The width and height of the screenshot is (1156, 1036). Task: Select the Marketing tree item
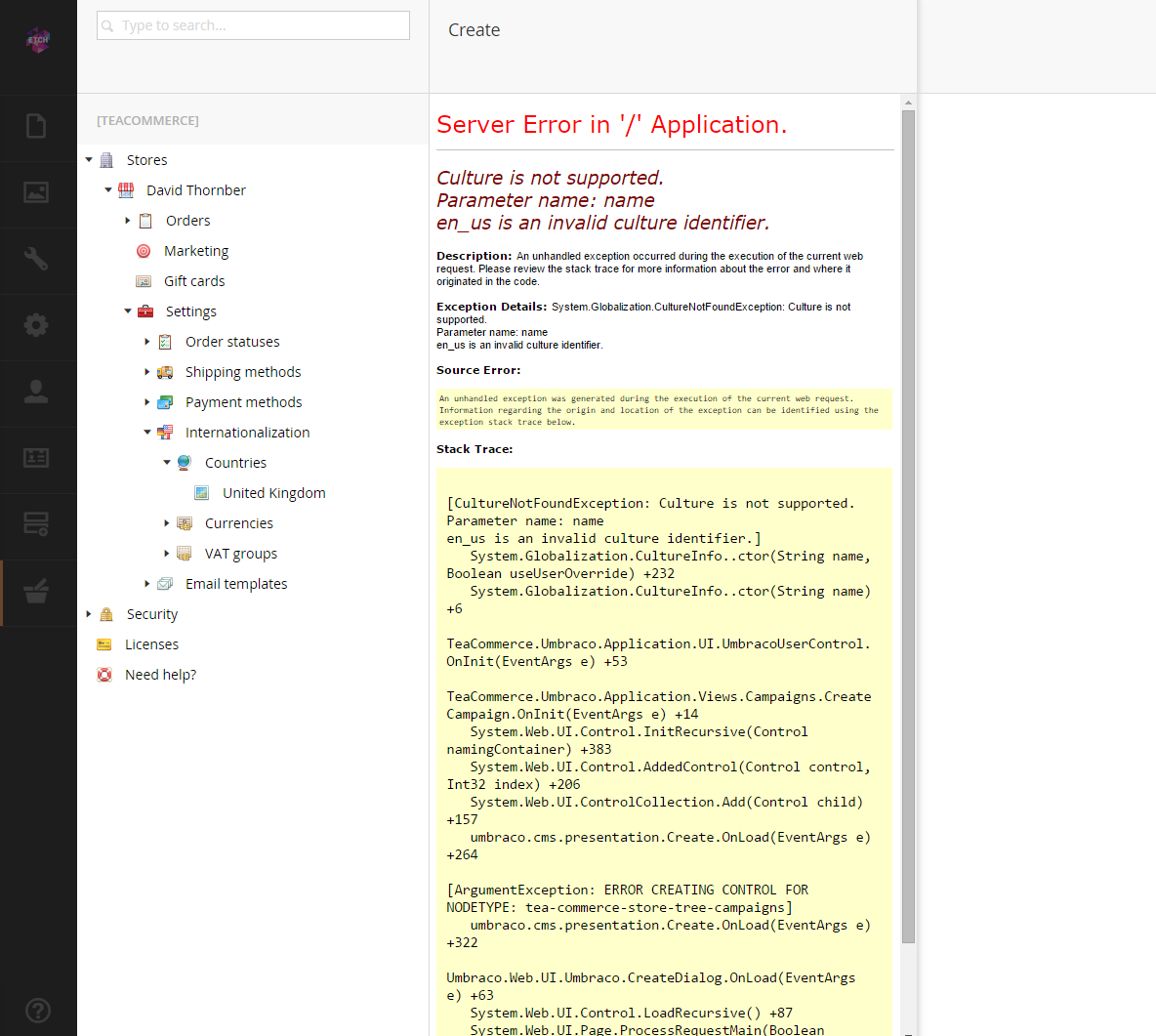pos(196,251)
